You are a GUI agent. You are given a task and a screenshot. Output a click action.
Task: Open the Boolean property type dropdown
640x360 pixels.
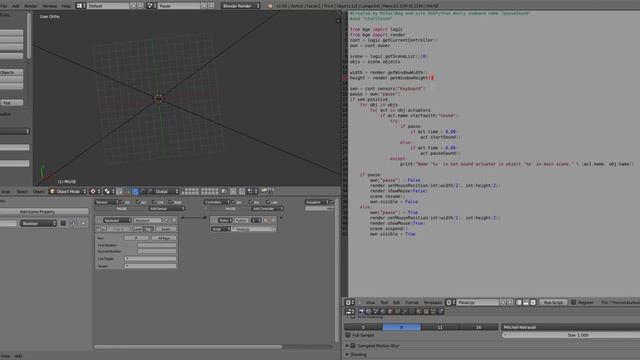(38, 223)
